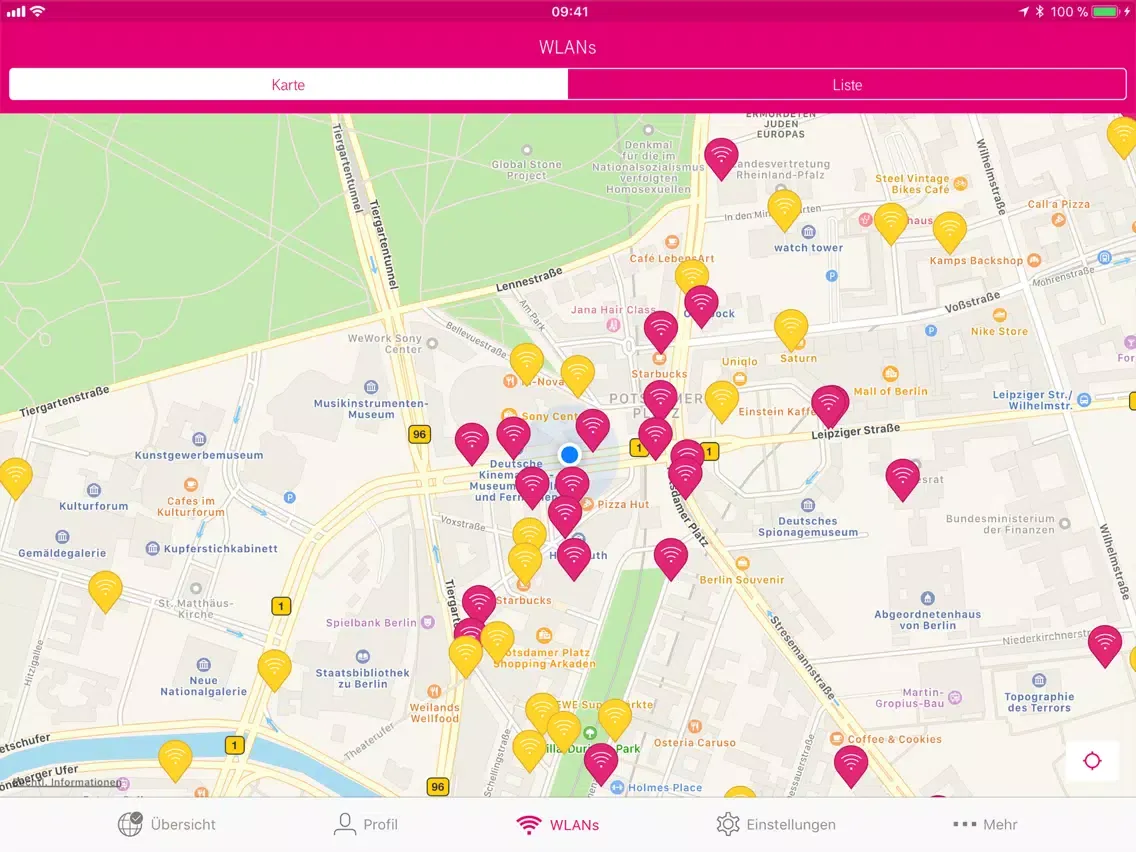Tap the Deutsches Spionagemuseum marker
Viewport: 1136px width, 852px height.
point(808,505)
